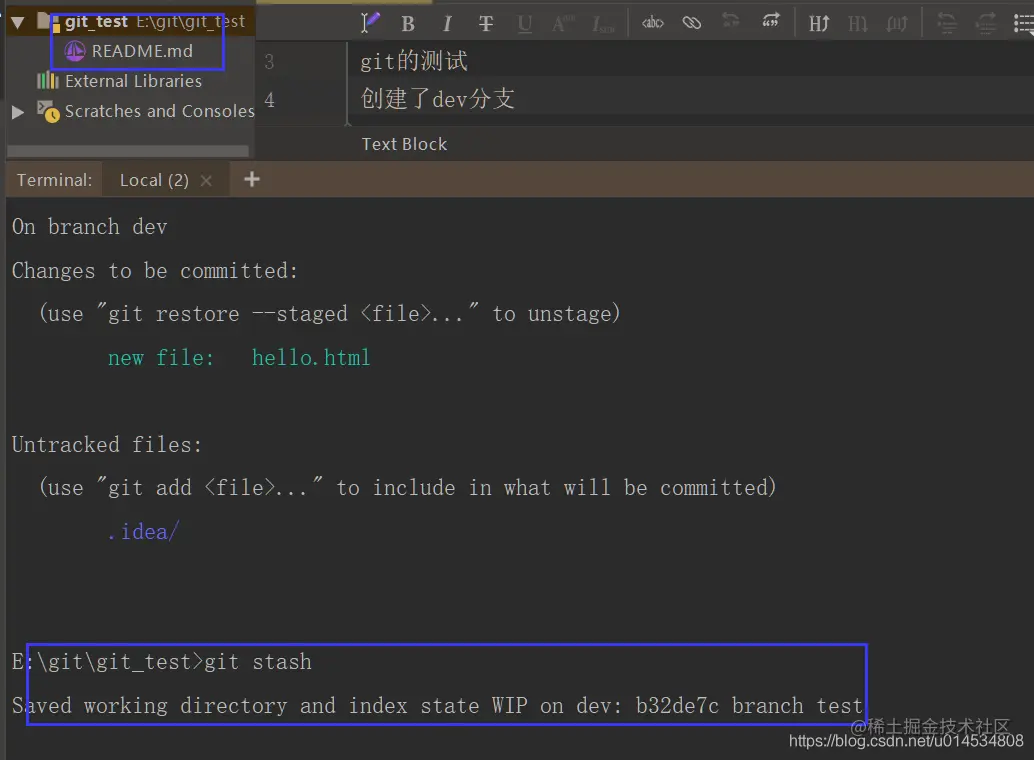
Task: Click the External Libraries bars icon
Action: coord(47,81)
